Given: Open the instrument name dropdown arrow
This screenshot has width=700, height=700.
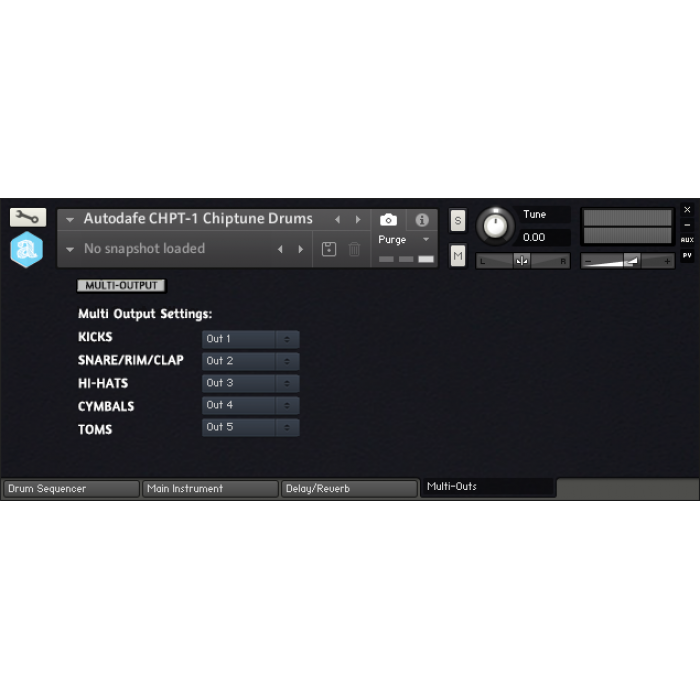Looking at the screenshot, I should (x=70, y=219).
